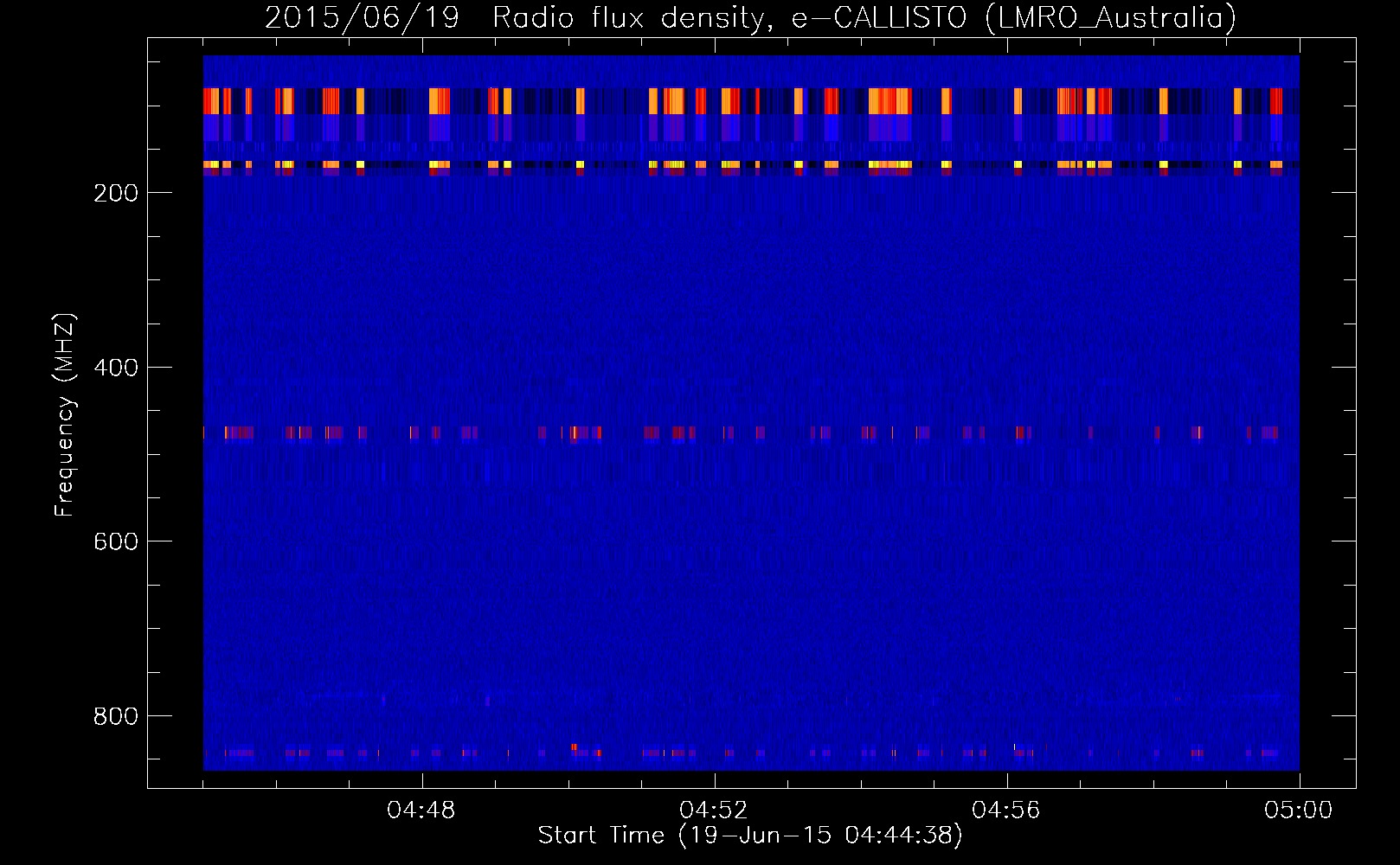Screen dimensions: 1400x865
Task: Click the x-axis label "Start Time (19-Jun-15 04:44:38)"
Action: tap(750, 836)
